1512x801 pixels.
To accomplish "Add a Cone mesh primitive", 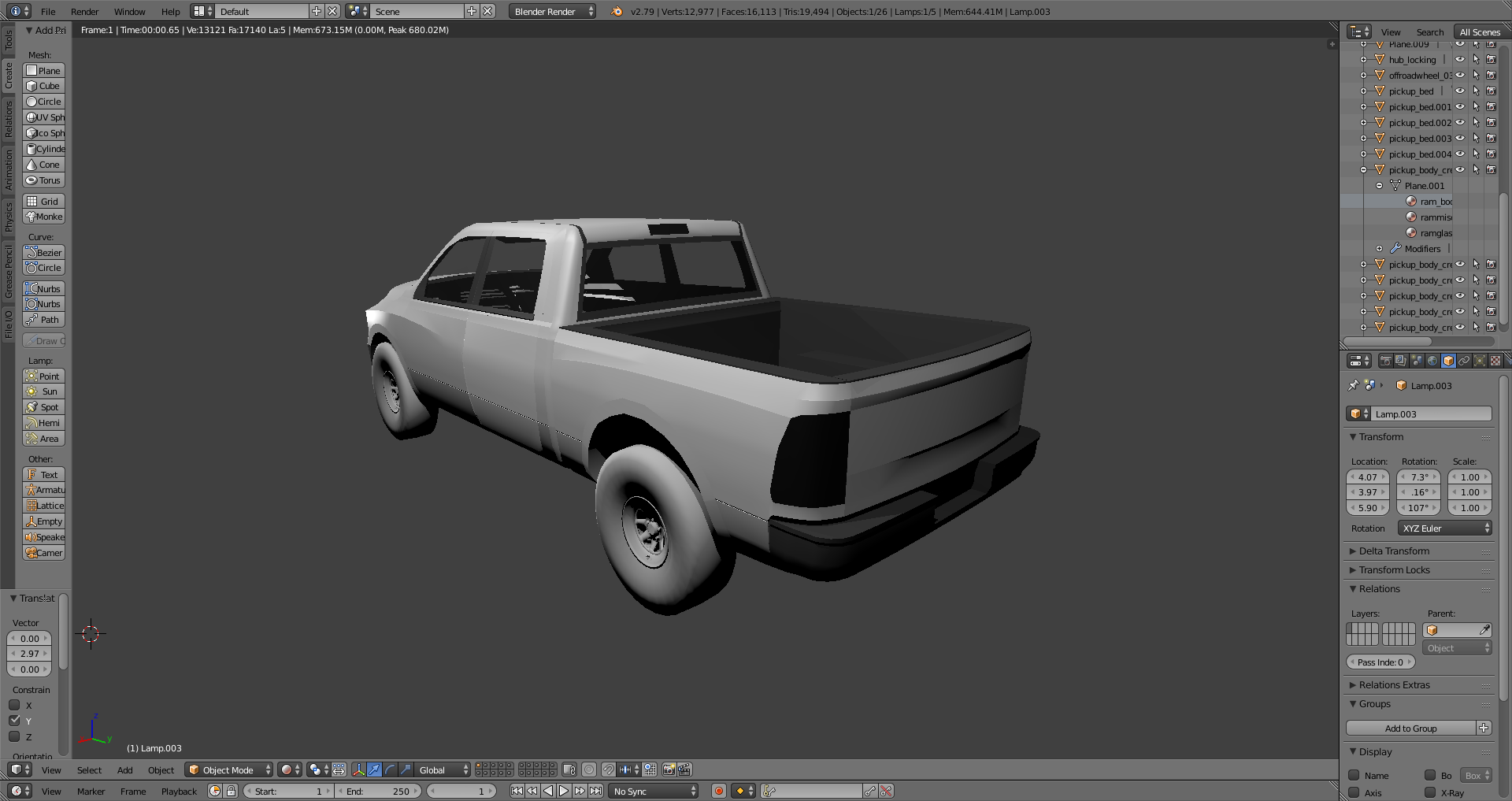I will (x=43, y=165).
